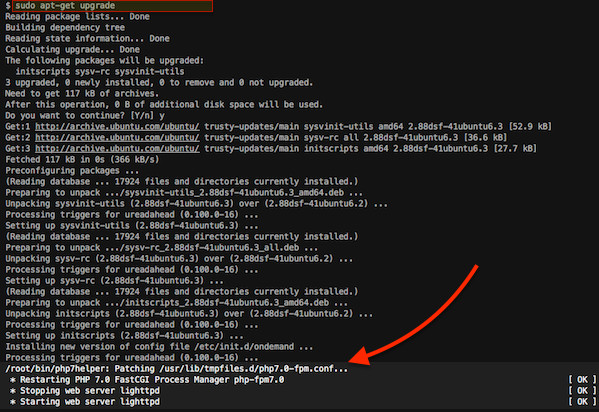Click the Fetched 117 kB line
599x412 pixels.
[82, 159]
